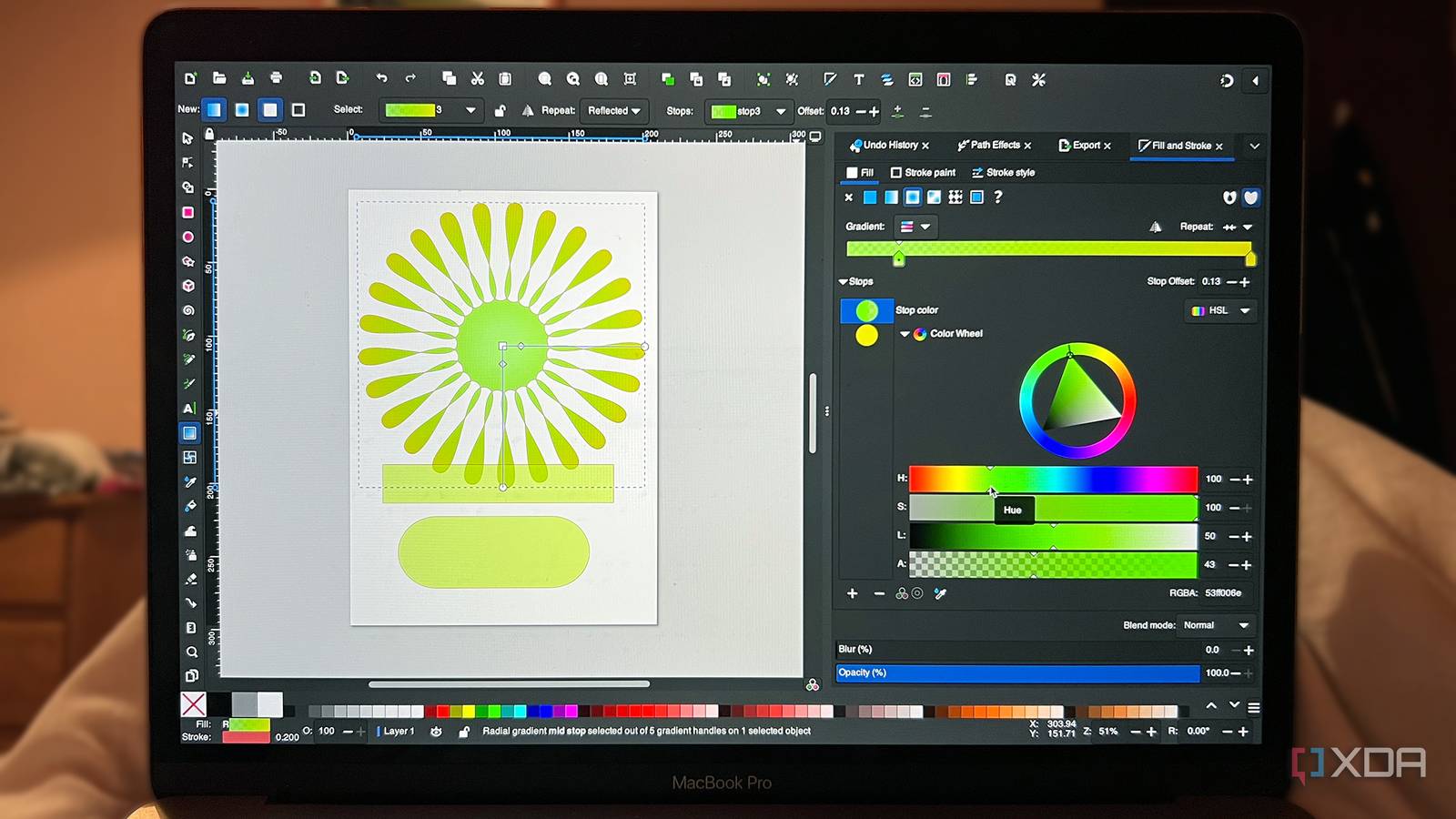Viewport: 1456px width, 819px height.
Task: Select the Node editing tool
Action: pyautogui.click(x=188, y=162)
